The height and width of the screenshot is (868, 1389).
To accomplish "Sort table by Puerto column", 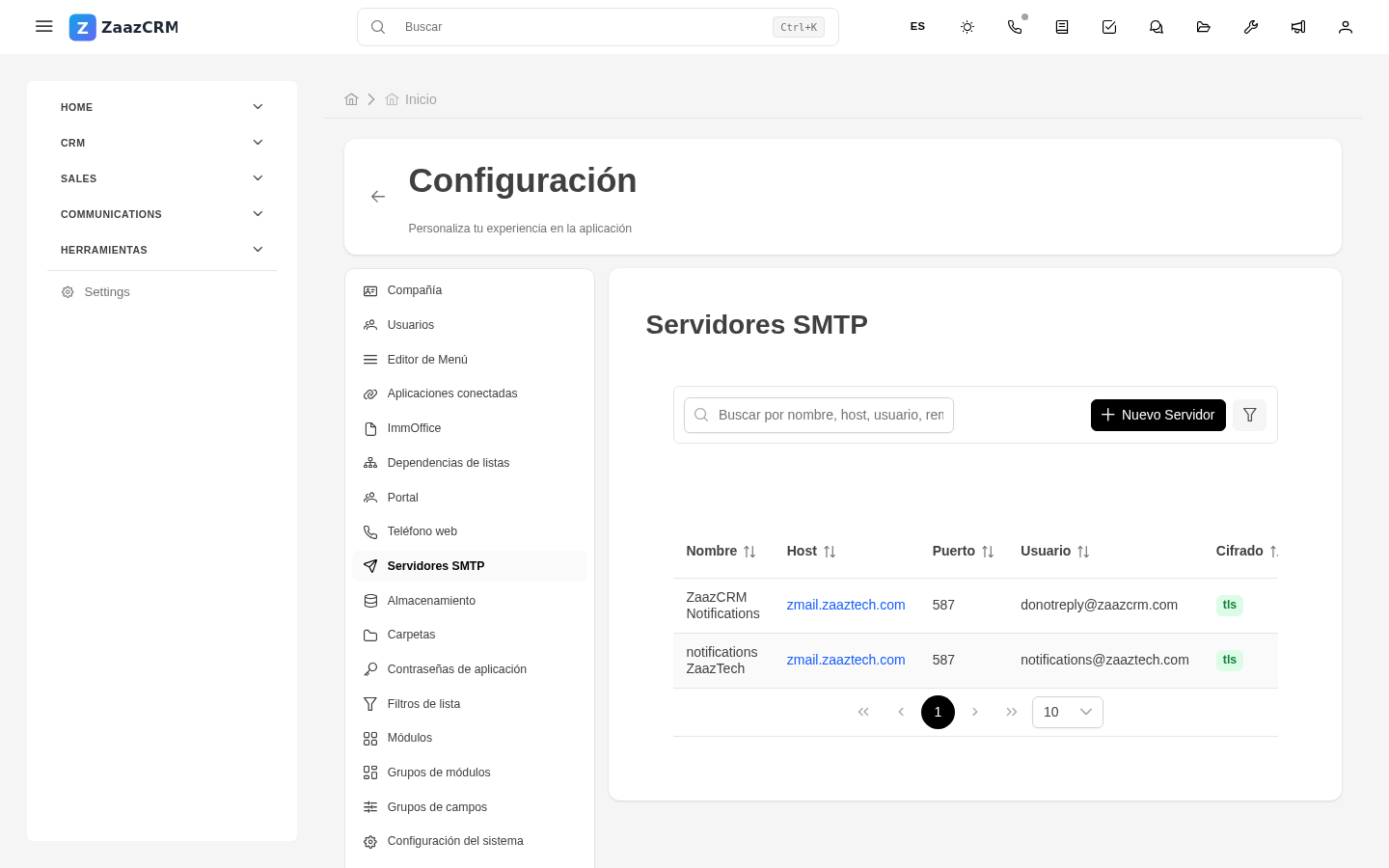I will point(988,552).
